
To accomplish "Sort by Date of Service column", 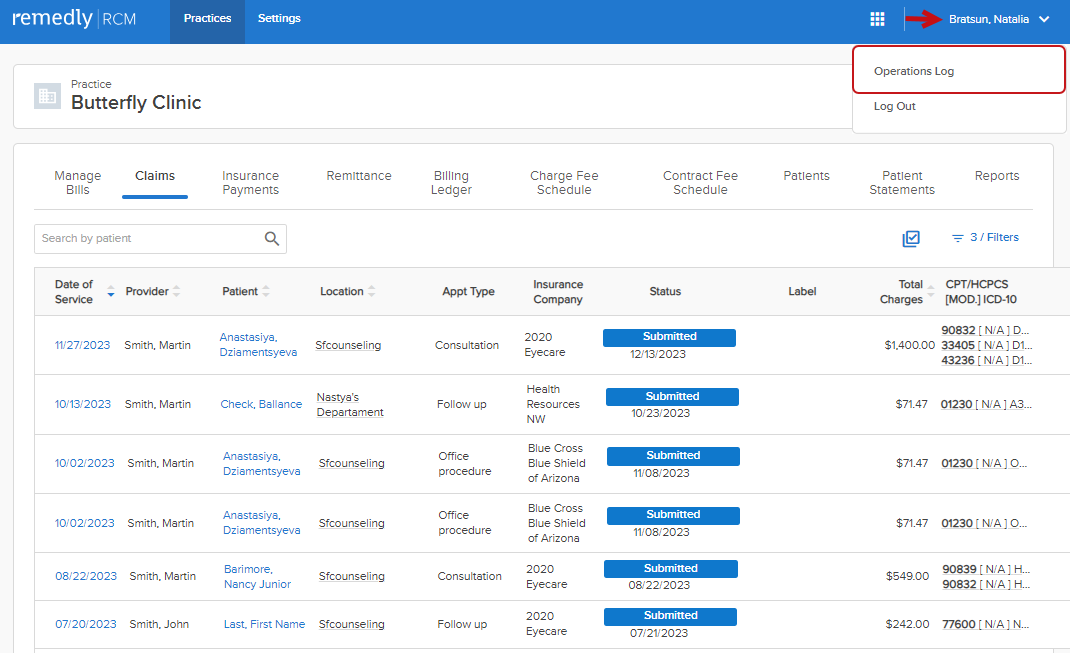I will 111,292.
